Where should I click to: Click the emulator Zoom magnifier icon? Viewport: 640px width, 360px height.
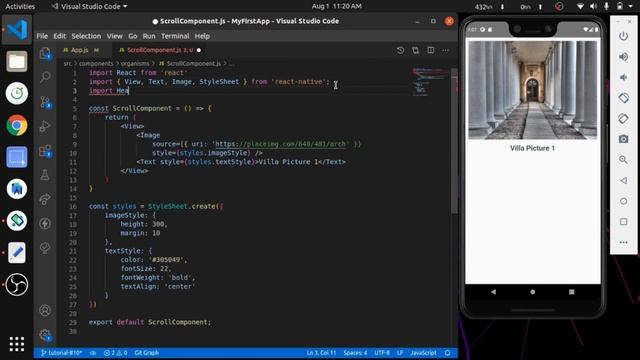click(x=623, y=160)
